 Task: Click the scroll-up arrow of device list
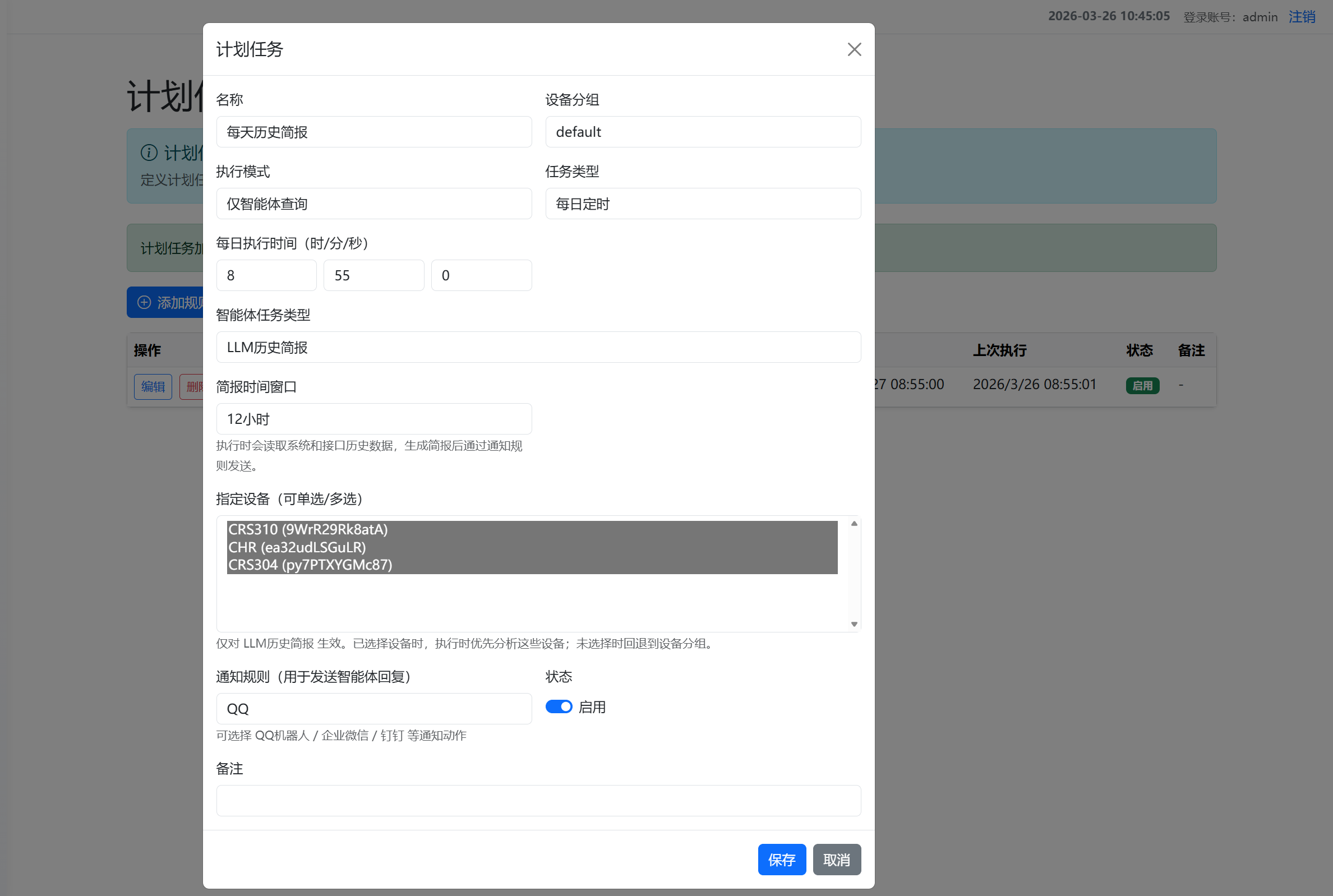(854, 524)
